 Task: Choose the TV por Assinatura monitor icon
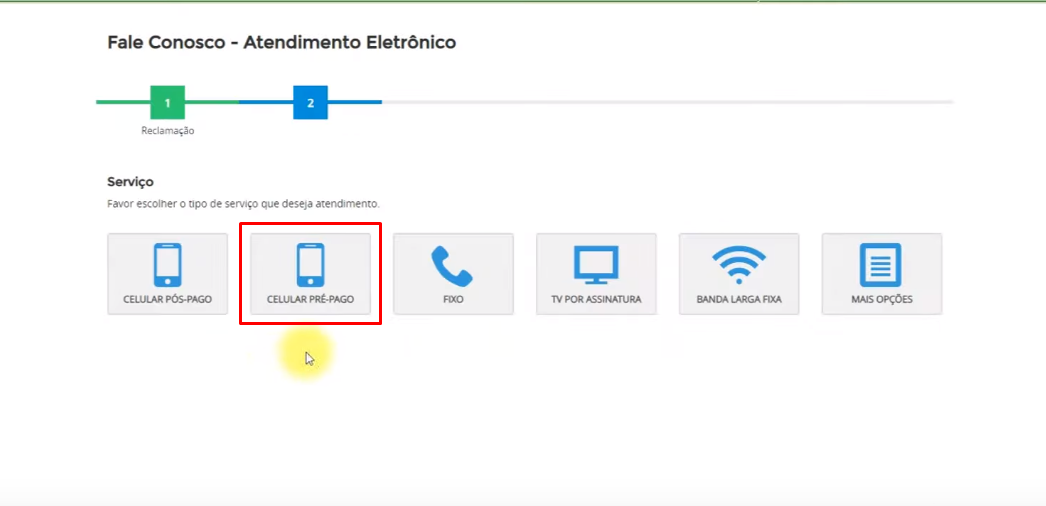point(596,265)
